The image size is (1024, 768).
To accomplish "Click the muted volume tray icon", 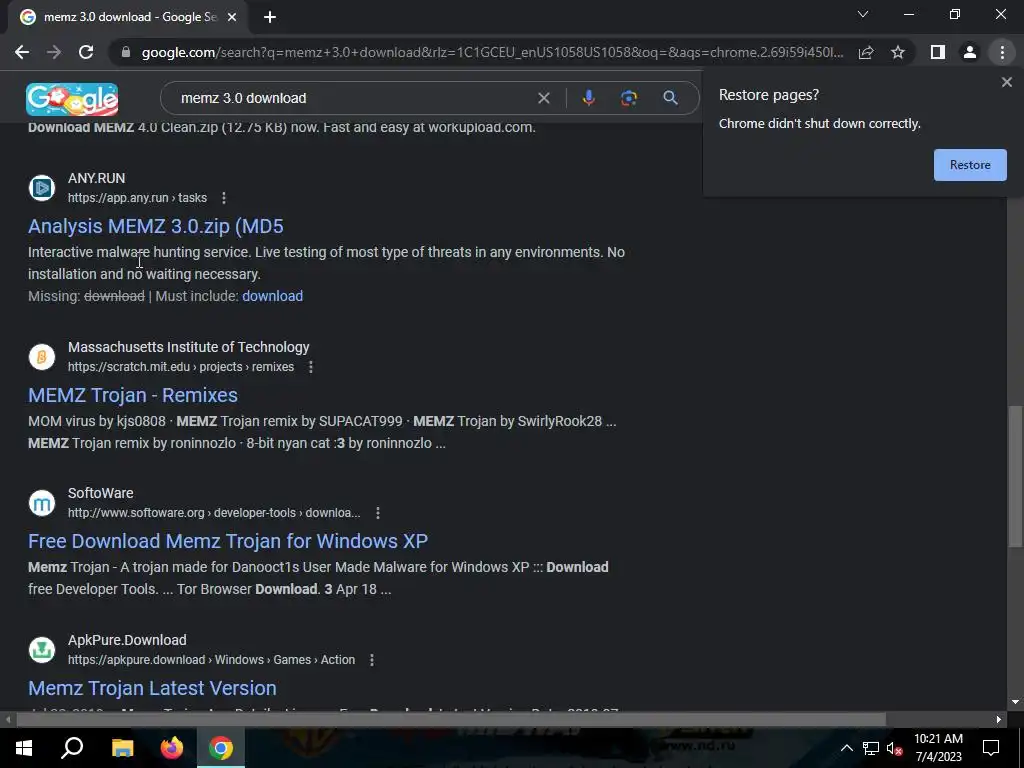I will point(895,748).
